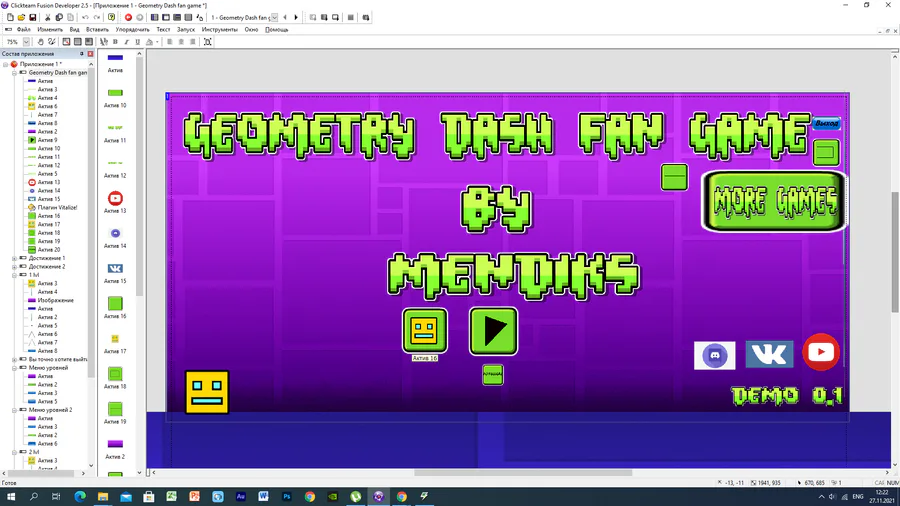The width and height of the screenshot is (900, 506).
Task: Select the Актив 16 face icon on canvas
Action: 425,330
